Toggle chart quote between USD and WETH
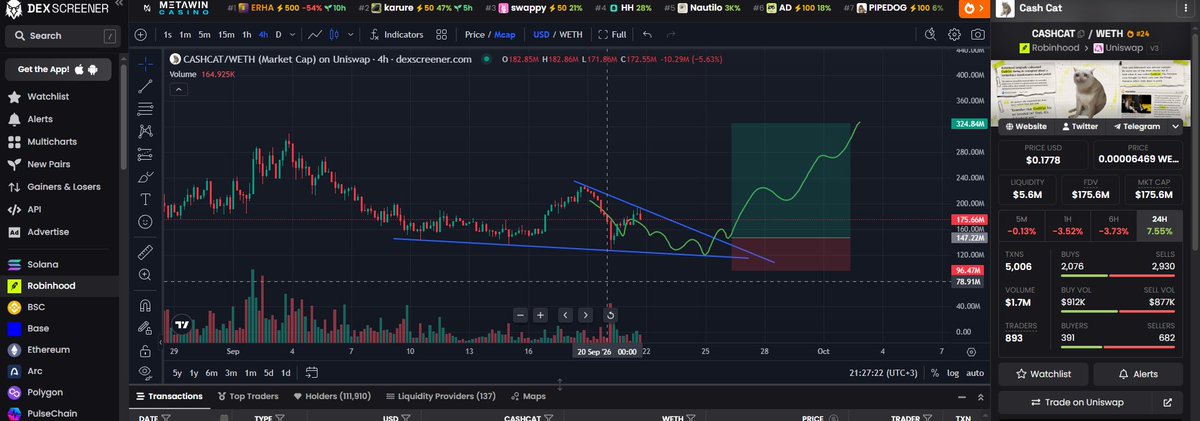The image size is (1200, 421). [558, 34]
